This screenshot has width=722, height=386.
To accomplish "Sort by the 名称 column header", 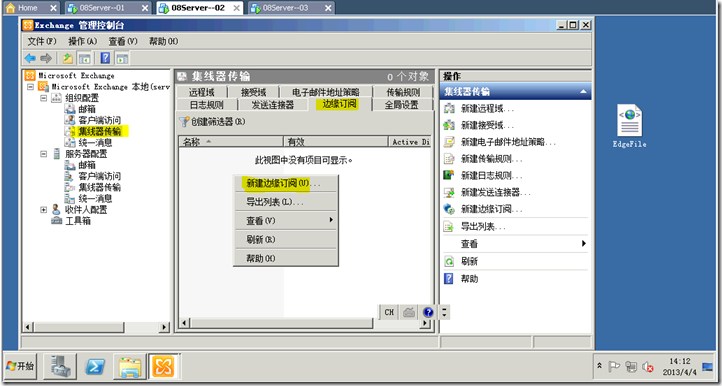I will pyautogui.click(x=231, y=142).
